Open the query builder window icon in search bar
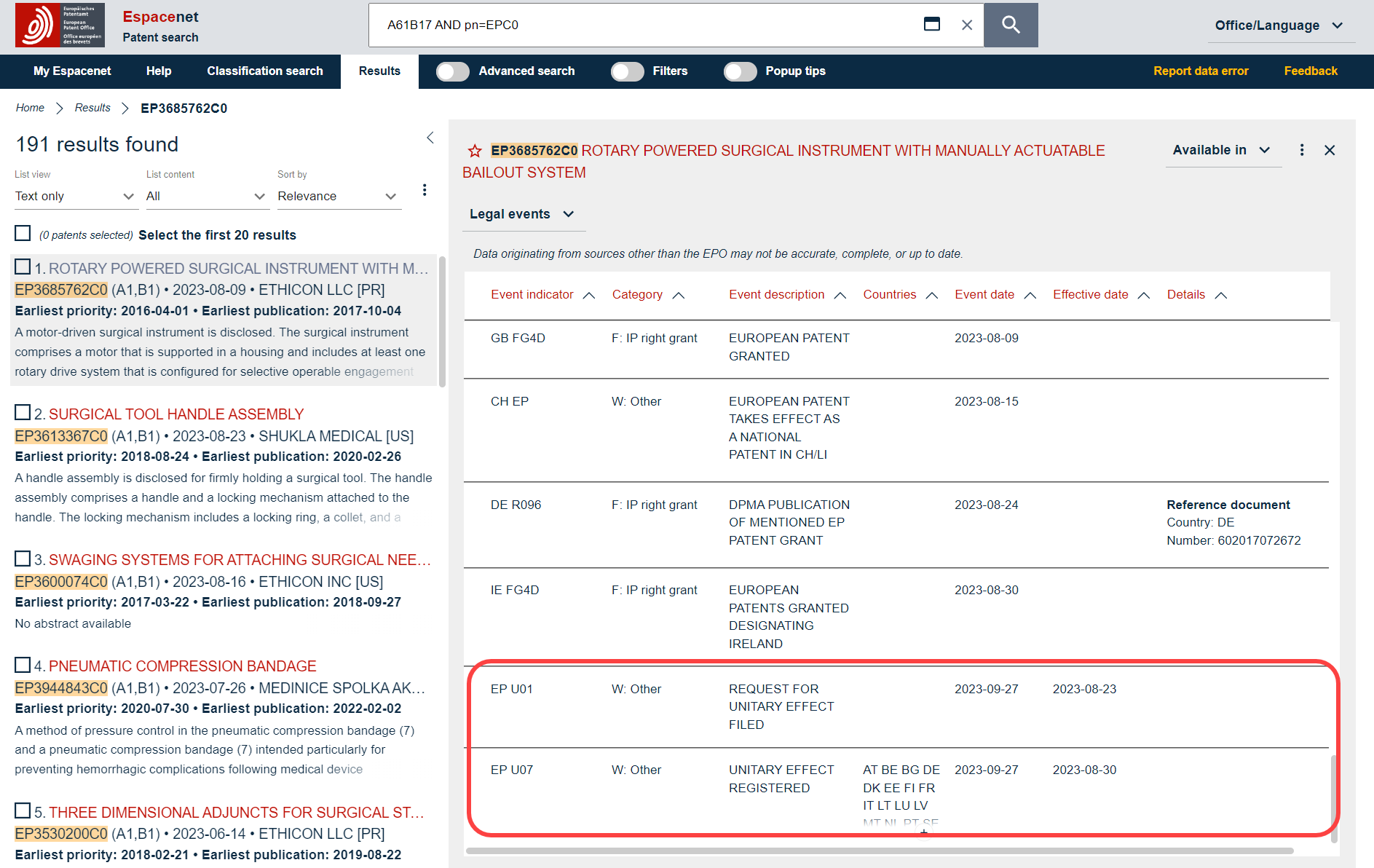This screenshot has width=1374, height=868. click(x=931, y=25)
